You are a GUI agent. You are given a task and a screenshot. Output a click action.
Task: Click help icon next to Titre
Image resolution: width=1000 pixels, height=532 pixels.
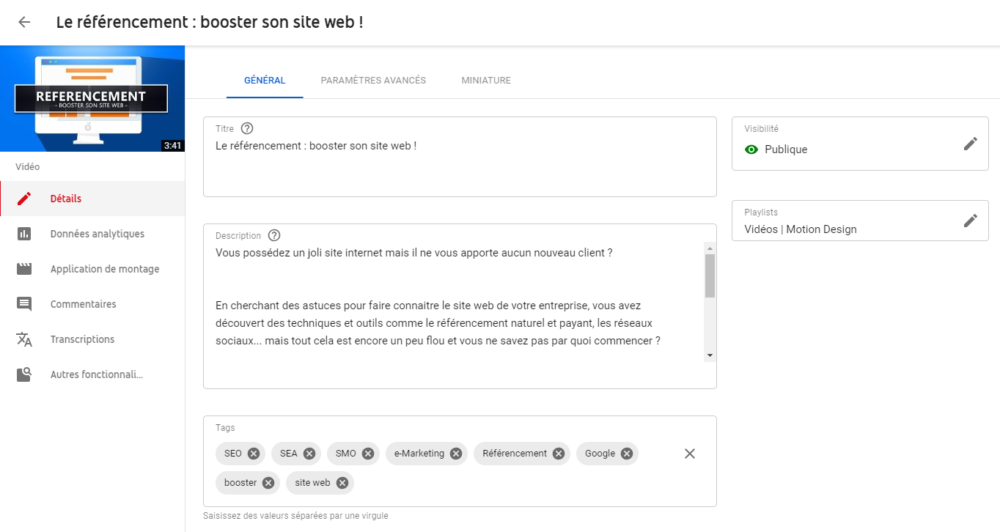click(247, 128)
